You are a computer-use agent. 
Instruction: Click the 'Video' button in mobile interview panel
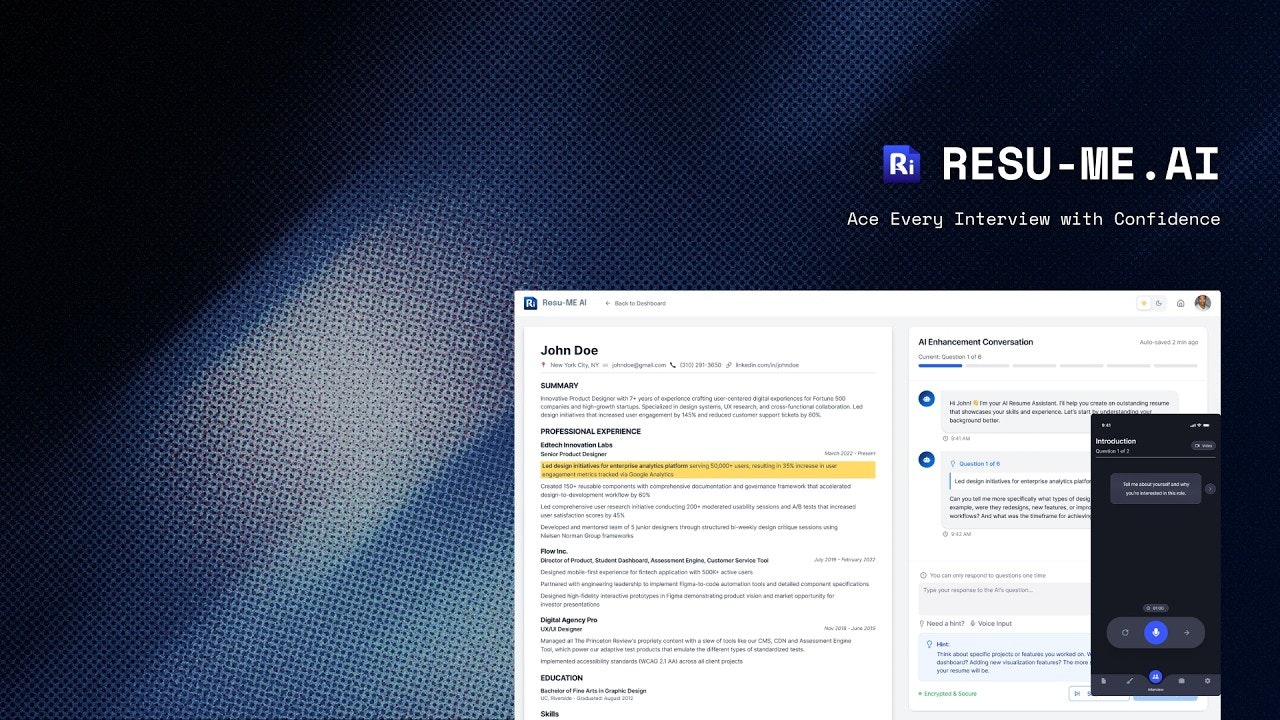(x=1203, y=446)
